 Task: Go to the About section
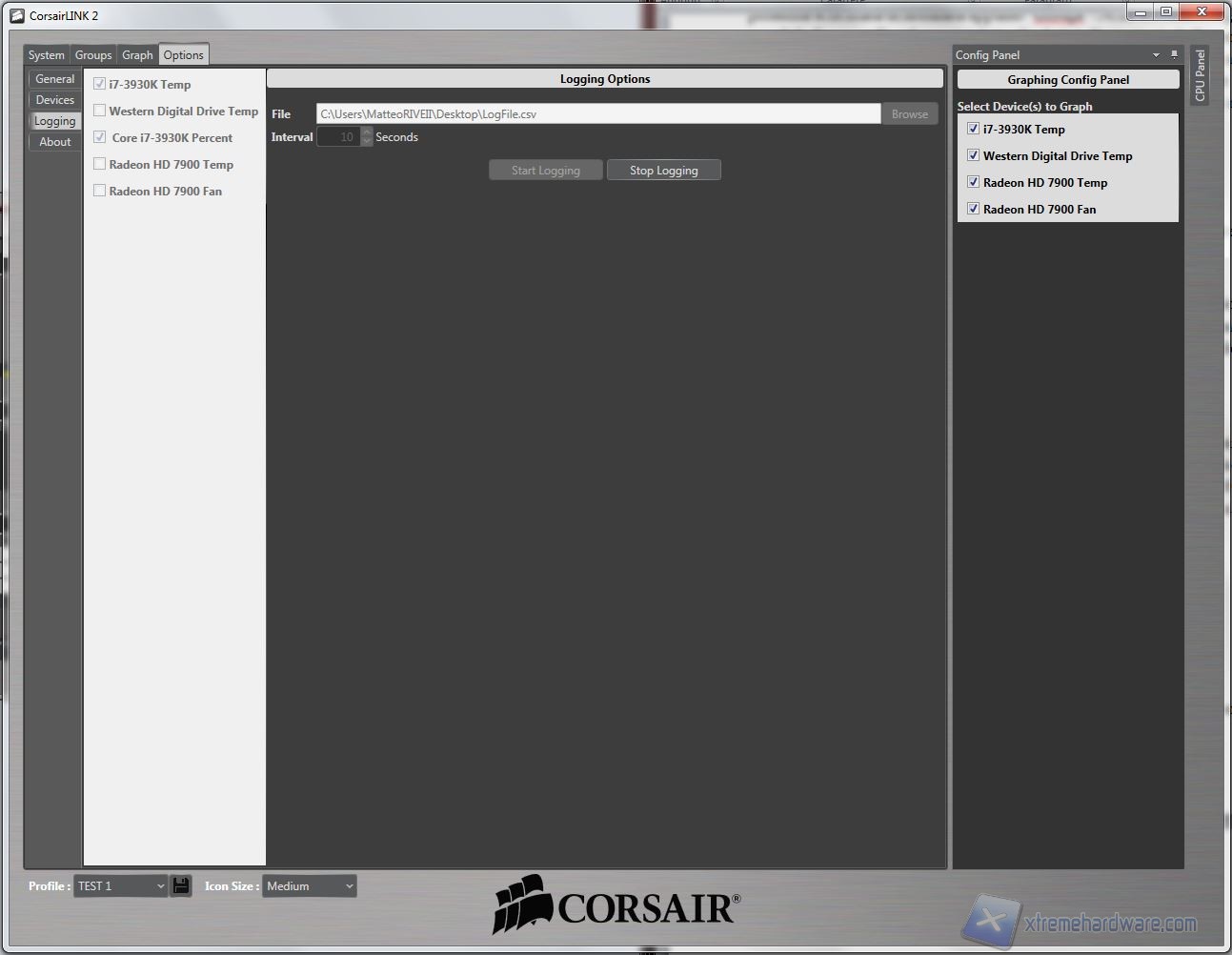point(54,142)
